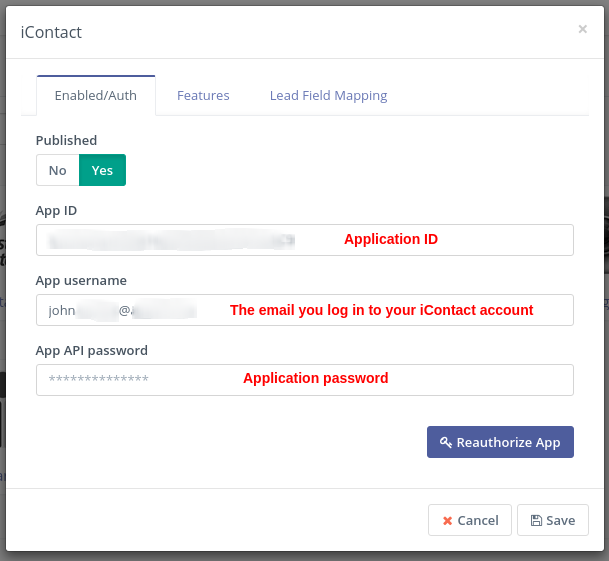Click the App username label
This screenshot has width=609, height=561.
pyautogui.click(x=81, y=281)
